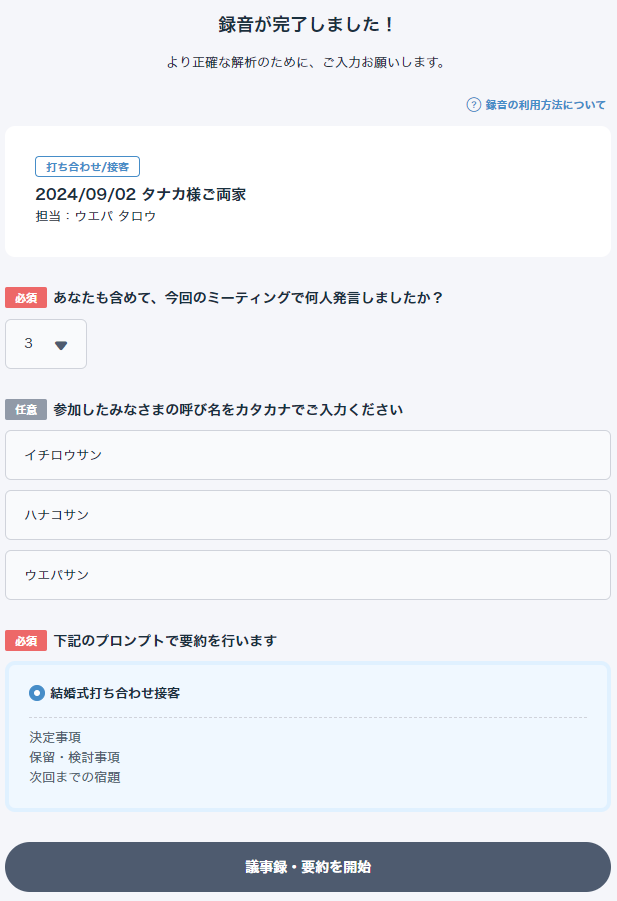Viewport: 617px width, 901px height.
Task: Click the dropdown arrow beside the 3
Action: point(61,345)
